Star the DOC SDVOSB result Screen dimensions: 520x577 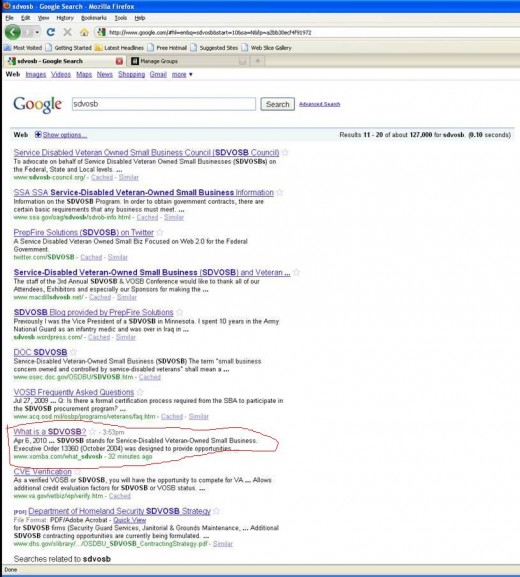pos(73,352)
